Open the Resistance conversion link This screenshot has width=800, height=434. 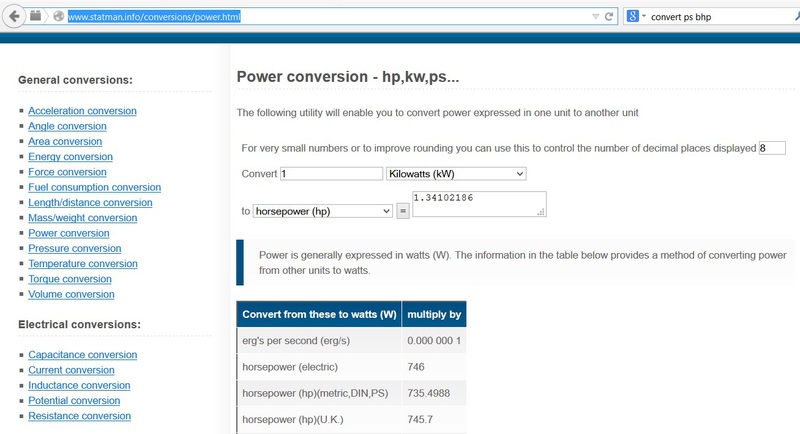[80, 416]
